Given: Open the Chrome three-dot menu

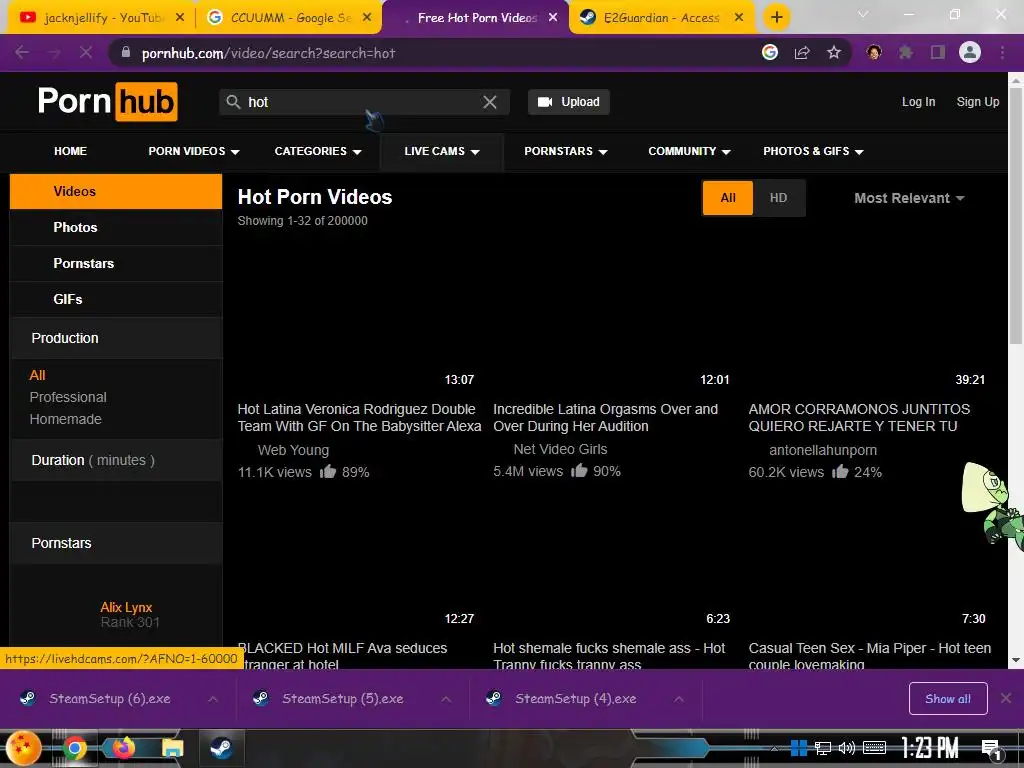Looking at the screenshot, I should (x=1002, y=52).
